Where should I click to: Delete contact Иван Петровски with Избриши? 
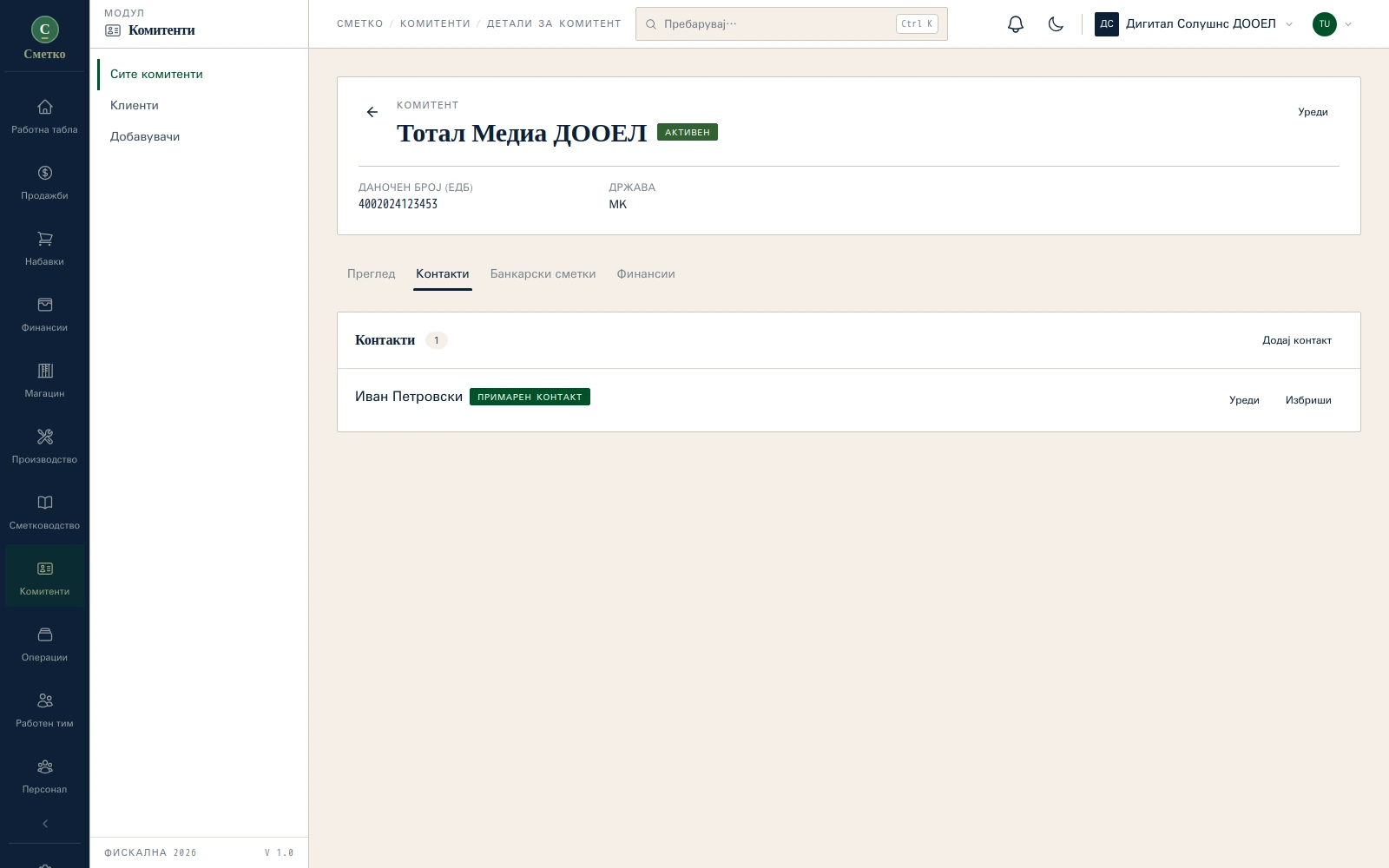1308,400
